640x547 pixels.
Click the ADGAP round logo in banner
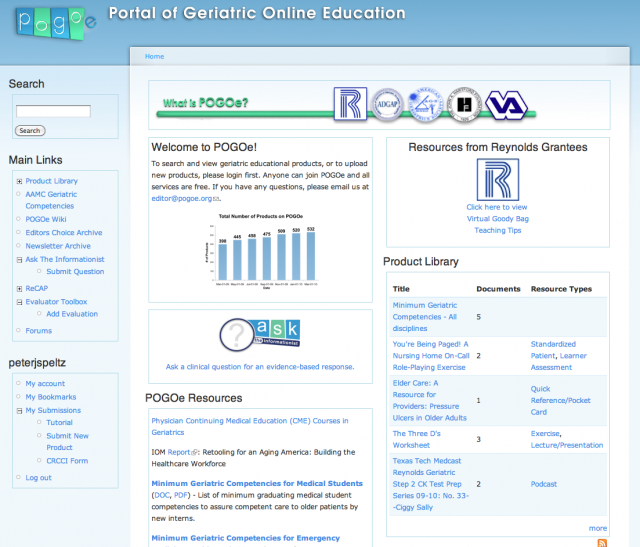(x=386, y=104)
